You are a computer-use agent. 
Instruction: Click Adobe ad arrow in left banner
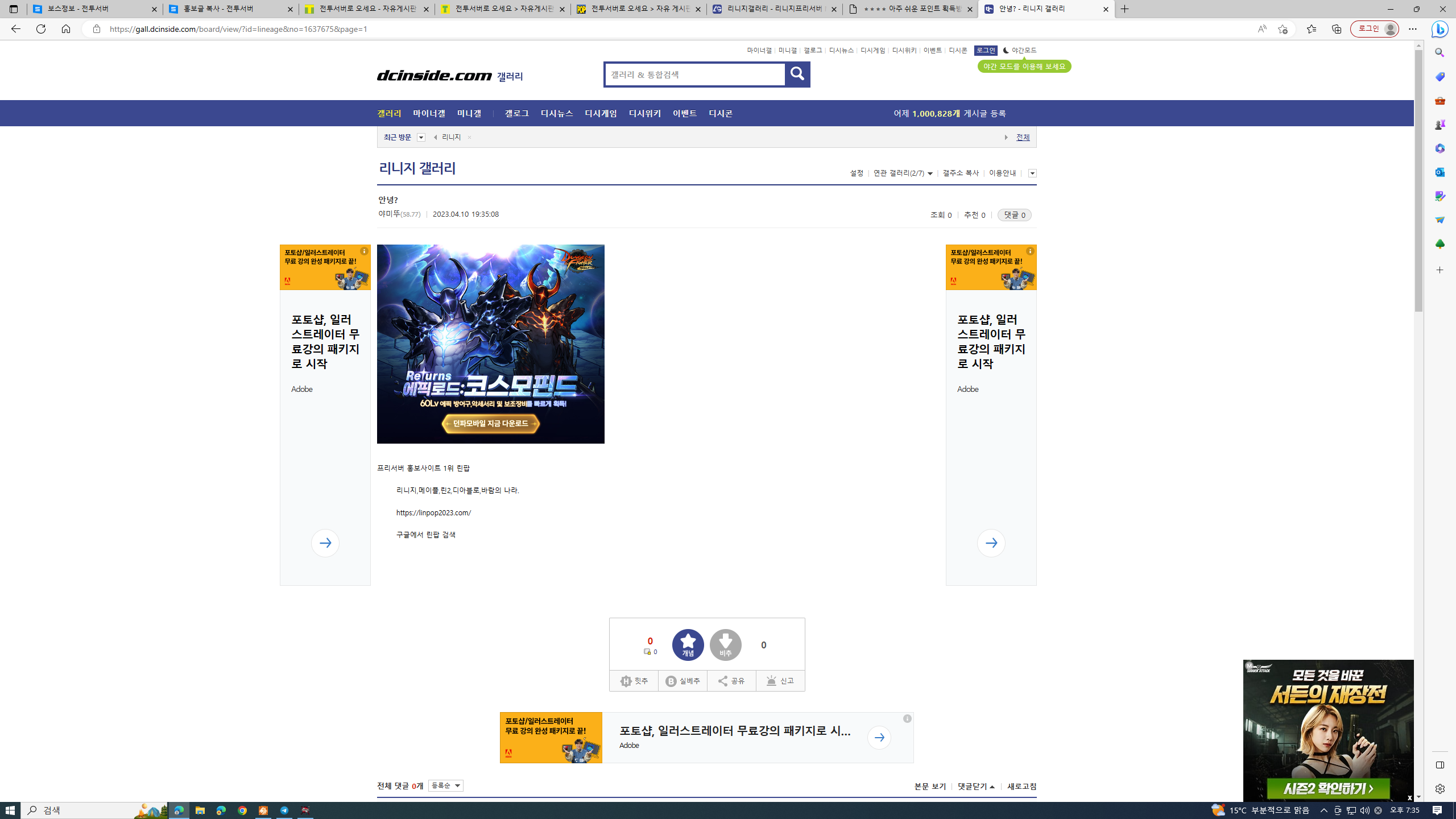pos(325,543)
